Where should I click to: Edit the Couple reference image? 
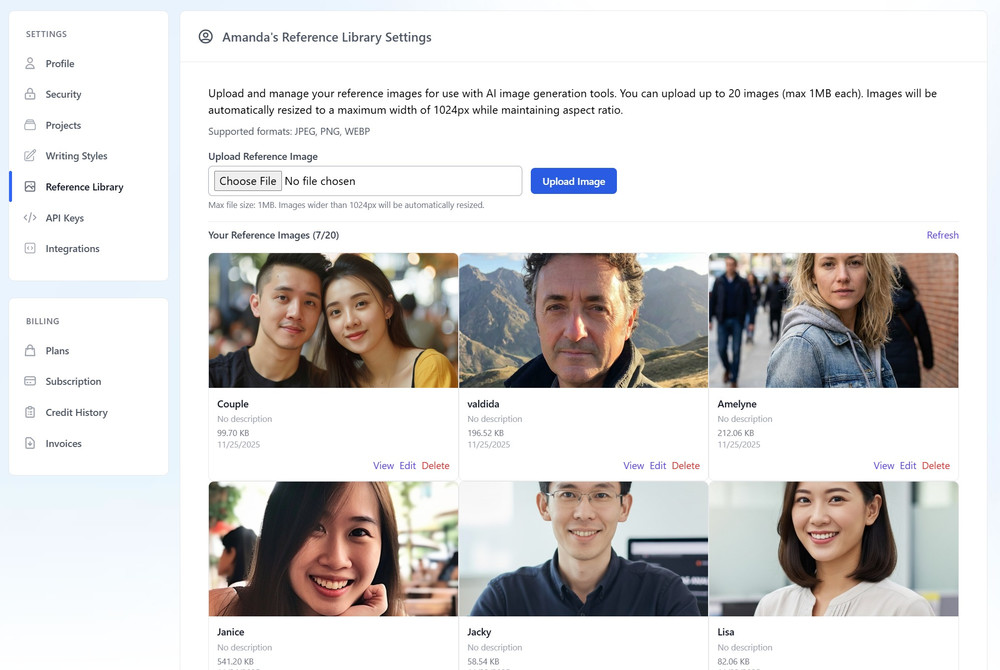(408, 465)
